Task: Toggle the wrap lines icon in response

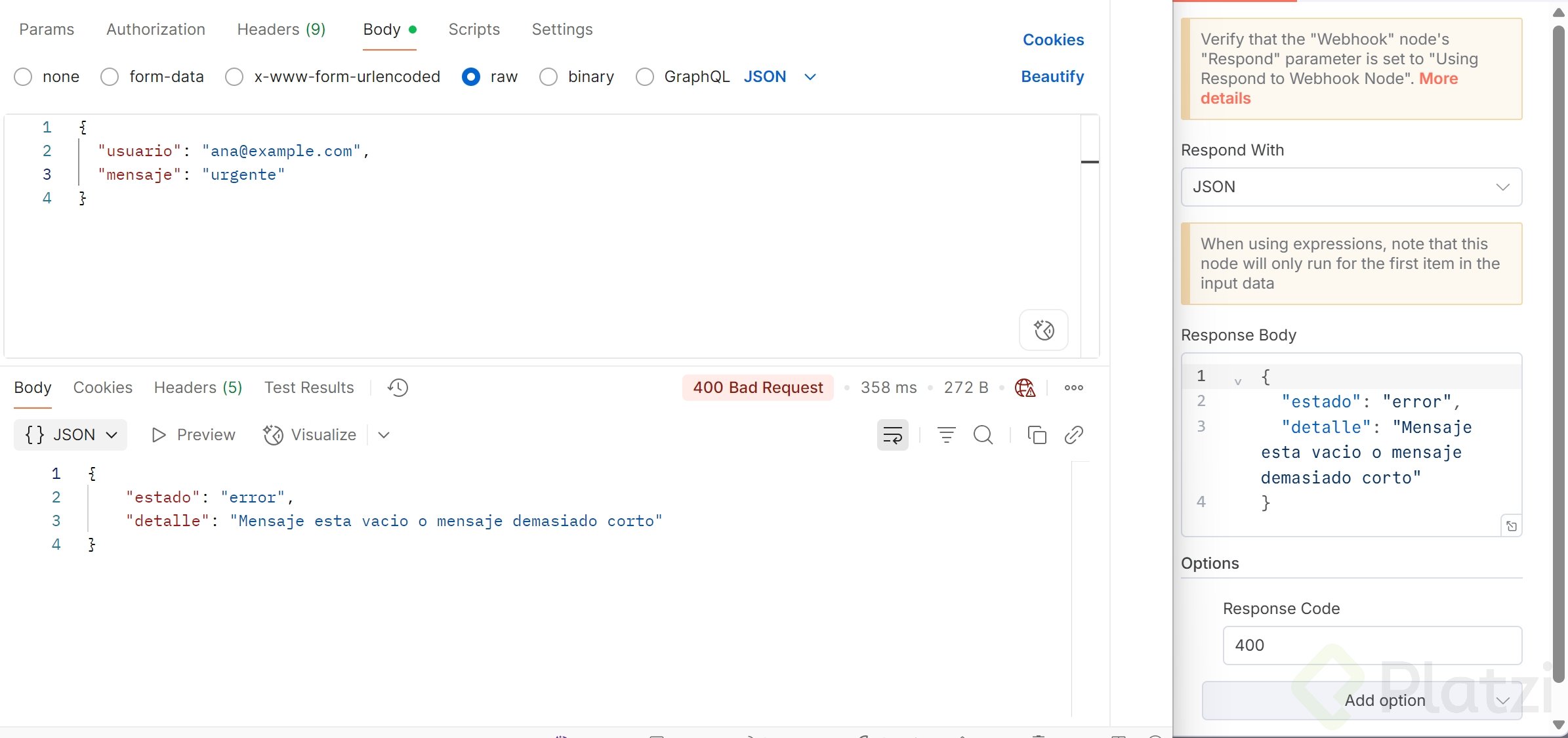Action: (x=892, y=435)
